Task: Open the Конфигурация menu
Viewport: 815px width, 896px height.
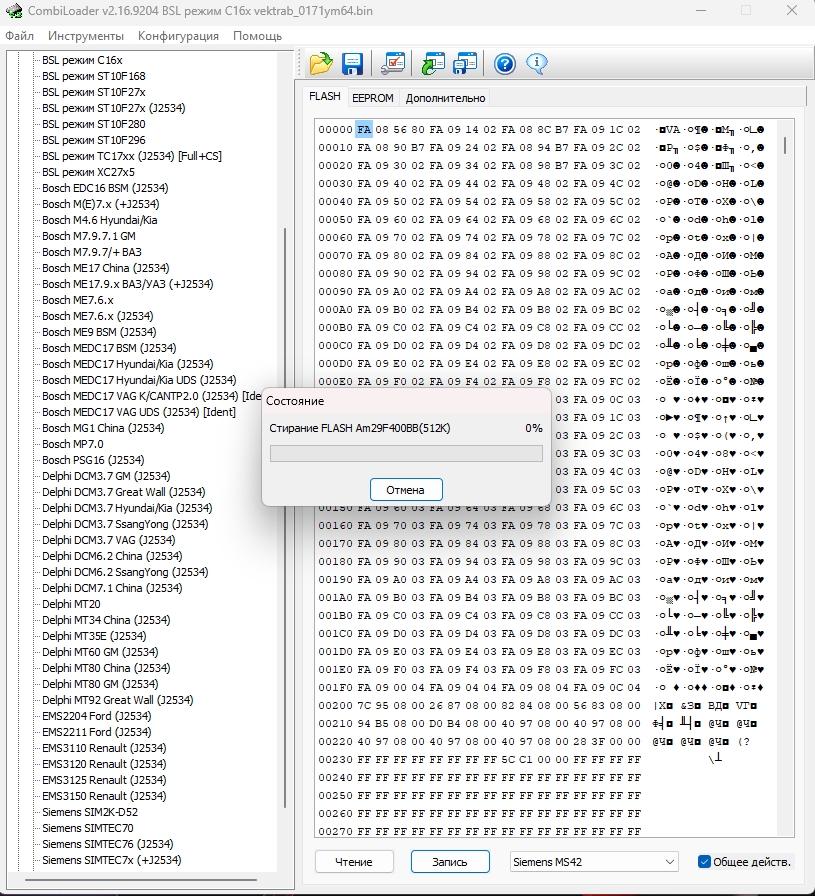Action: coord(178,36)
